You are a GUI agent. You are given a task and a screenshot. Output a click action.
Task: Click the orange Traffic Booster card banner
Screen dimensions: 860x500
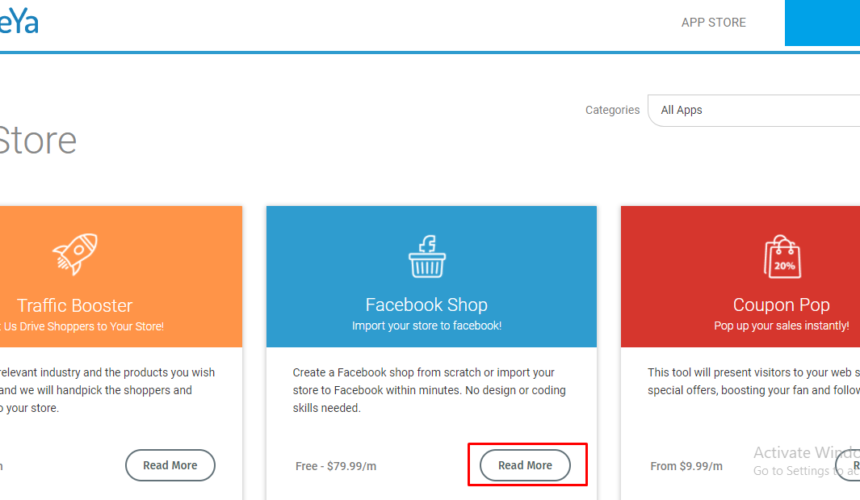[121, 276]
